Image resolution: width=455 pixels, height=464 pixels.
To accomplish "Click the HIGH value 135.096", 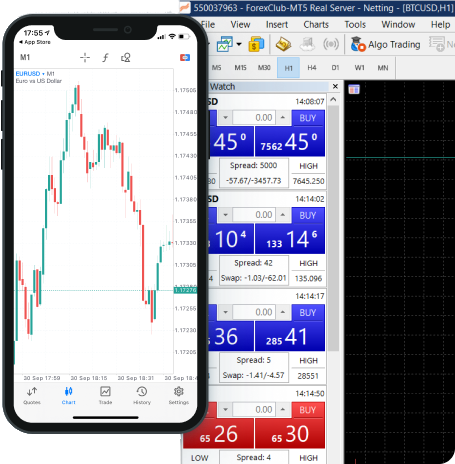I will [x=308, y=278].
